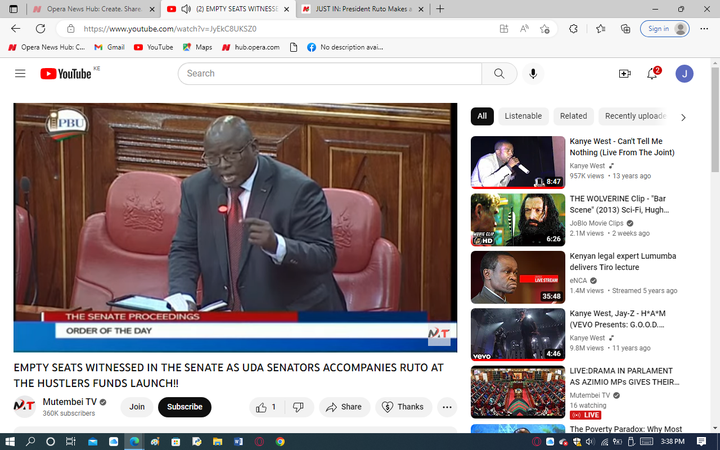Join the Mutembei TV channel

tap(137, 407)
